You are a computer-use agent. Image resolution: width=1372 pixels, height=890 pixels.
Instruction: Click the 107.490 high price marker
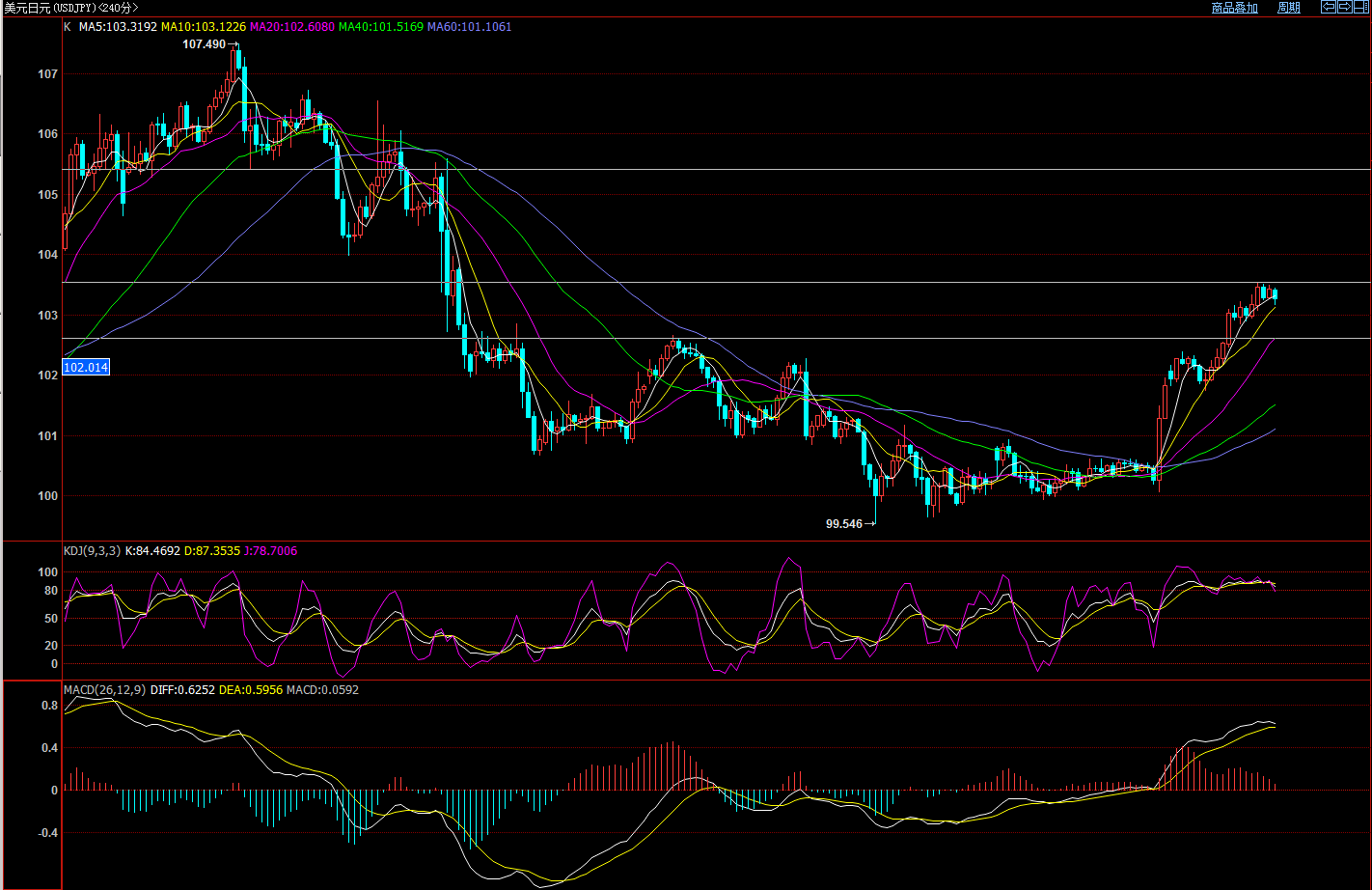(x=204, y=44)
